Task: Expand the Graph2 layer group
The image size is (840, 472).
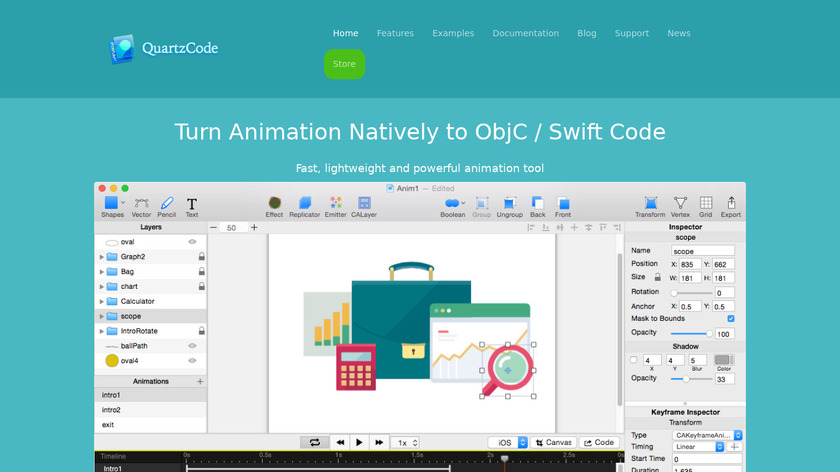Action: (x=102, y=257)
